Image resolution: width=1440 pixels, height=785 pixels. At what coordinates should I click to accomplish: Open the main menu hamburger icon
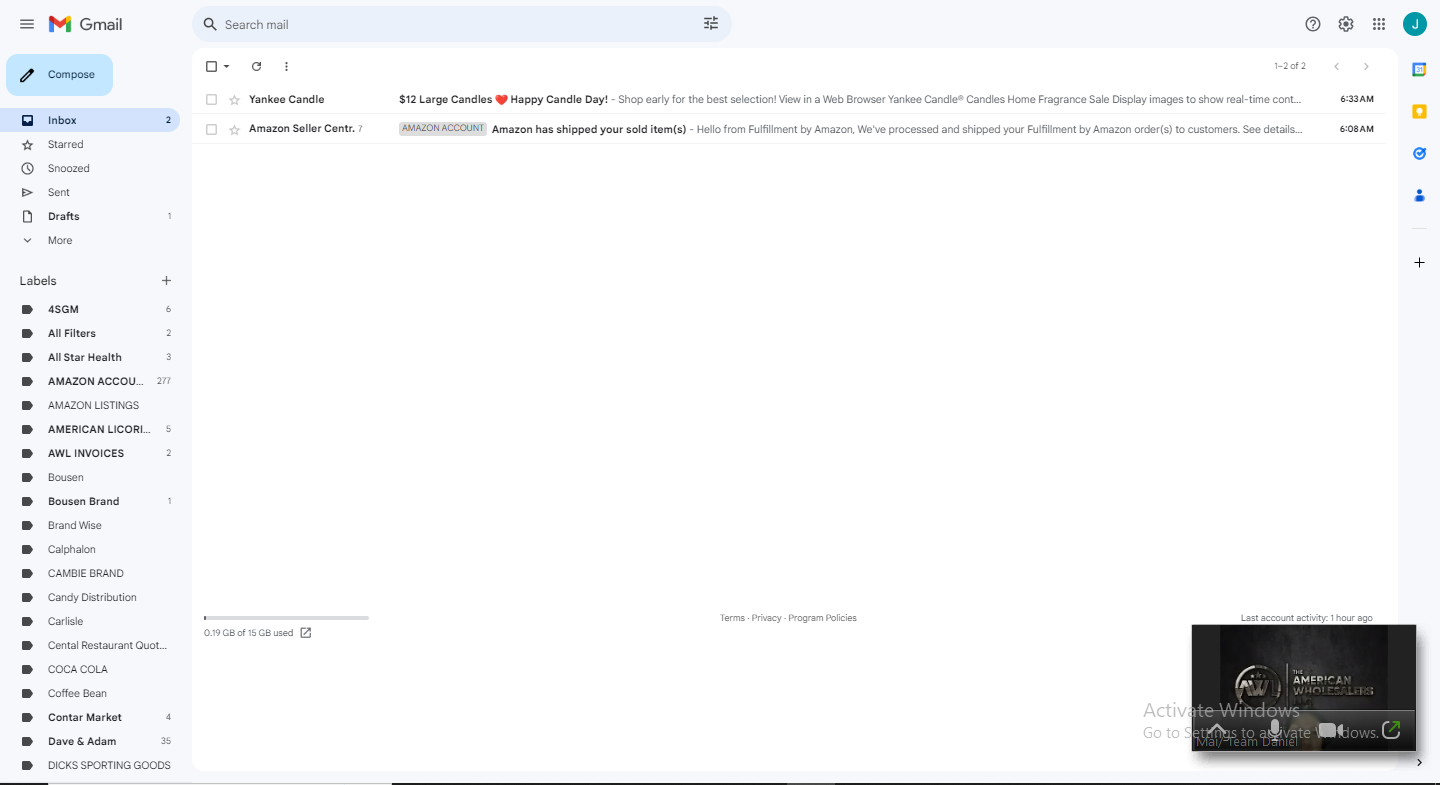point(27,24)
